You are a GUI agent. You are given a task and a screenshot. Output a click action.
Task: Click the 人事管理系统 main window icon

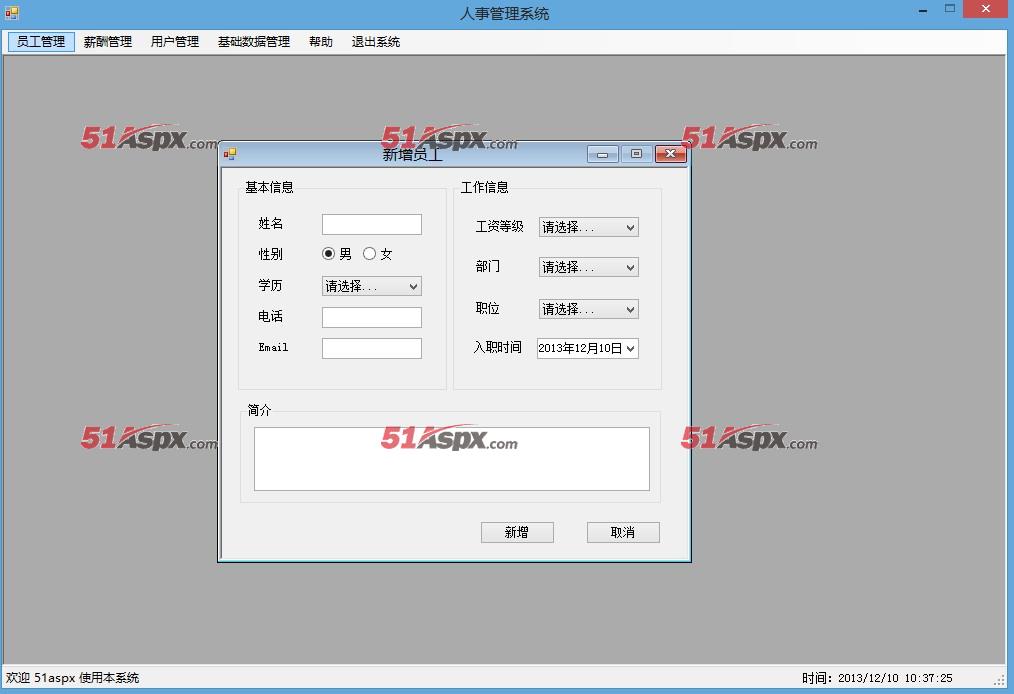coord(12,12)
